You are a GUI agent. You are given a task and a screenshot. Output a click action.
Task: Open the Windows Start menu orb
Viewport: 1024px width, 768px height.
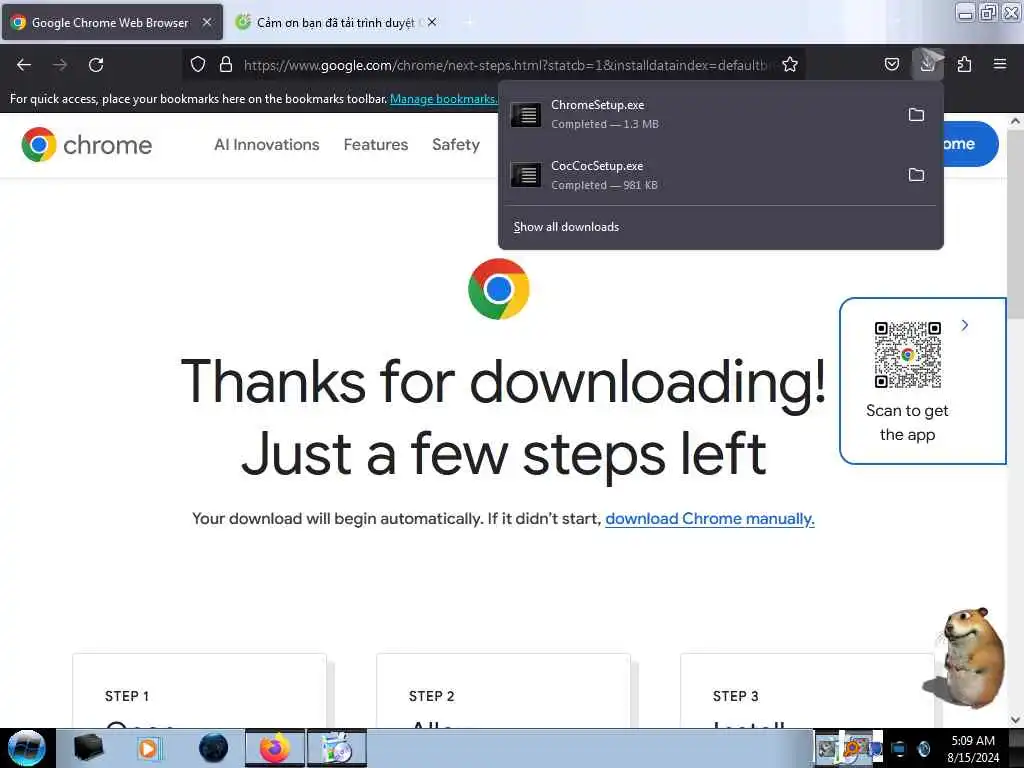coord(27,748)
